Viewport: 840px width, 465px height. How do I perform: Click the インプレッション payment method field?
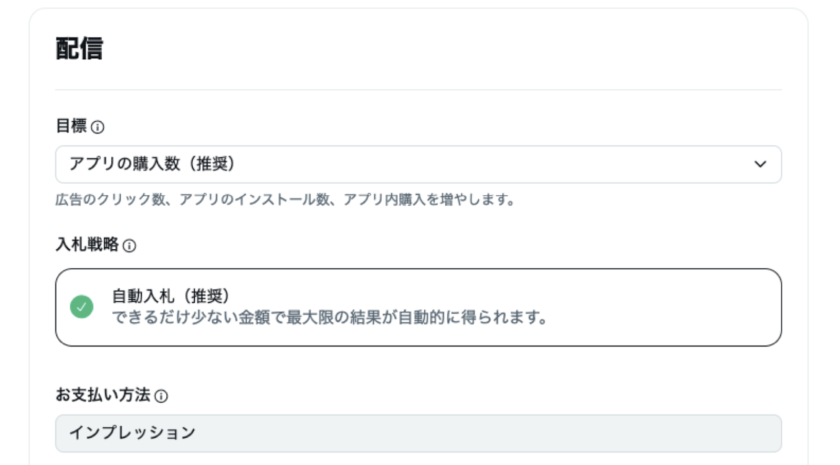(x=418, y=433)
